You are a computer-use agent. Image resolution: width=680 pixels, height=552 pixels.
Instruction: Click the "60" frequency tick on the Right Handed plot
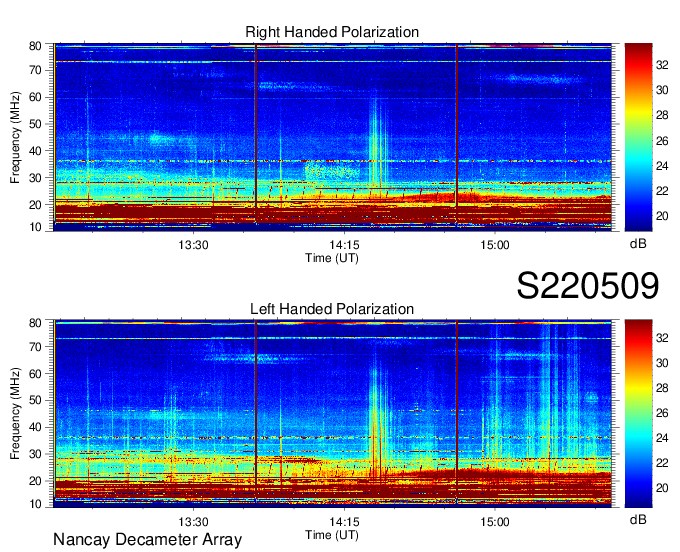[36, 97]
